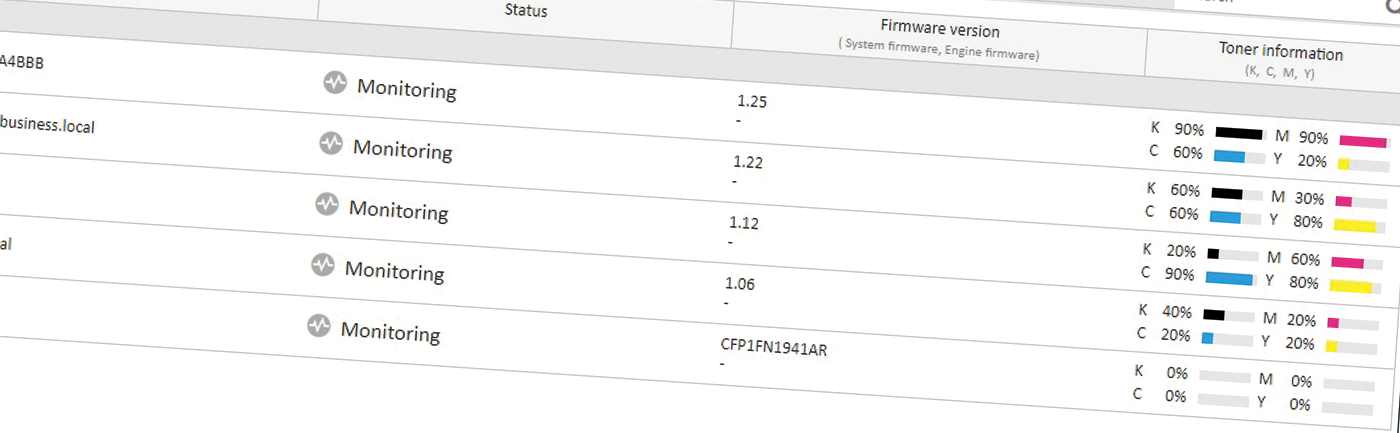Click the cyan toner bar showing 90%
This screenshot has height=433, width=1400.
(1230, 278)
